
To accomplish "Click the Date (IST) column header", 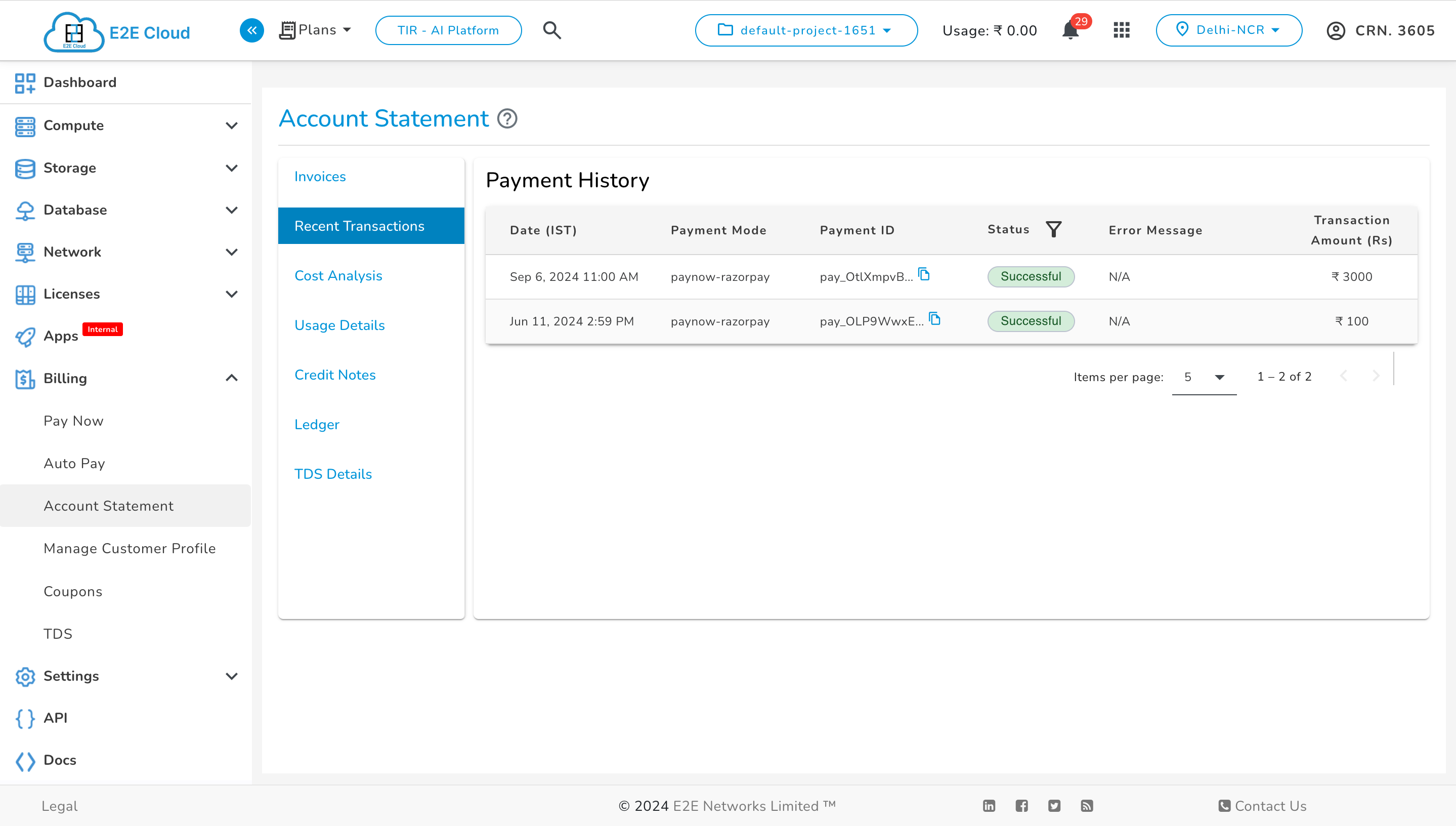I will 543,230.
